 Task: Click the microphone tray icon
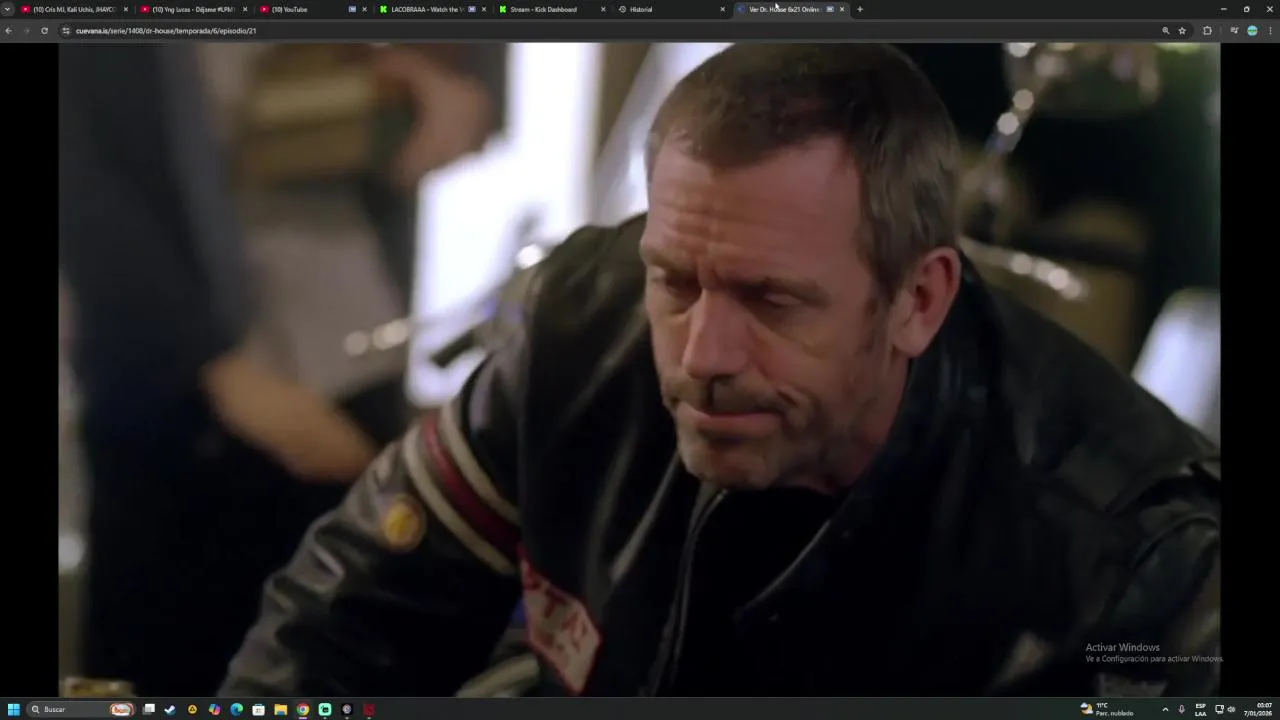click(x=1182, y=709)
